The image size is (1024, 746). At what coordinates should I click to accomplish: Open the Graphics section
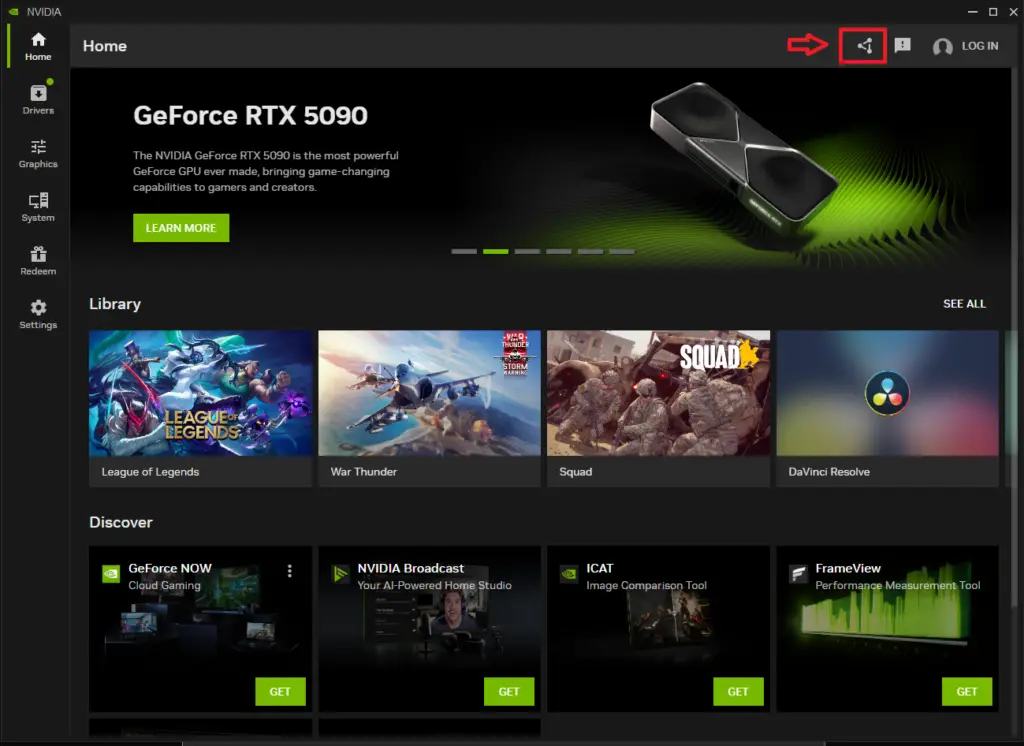point(38,154)
